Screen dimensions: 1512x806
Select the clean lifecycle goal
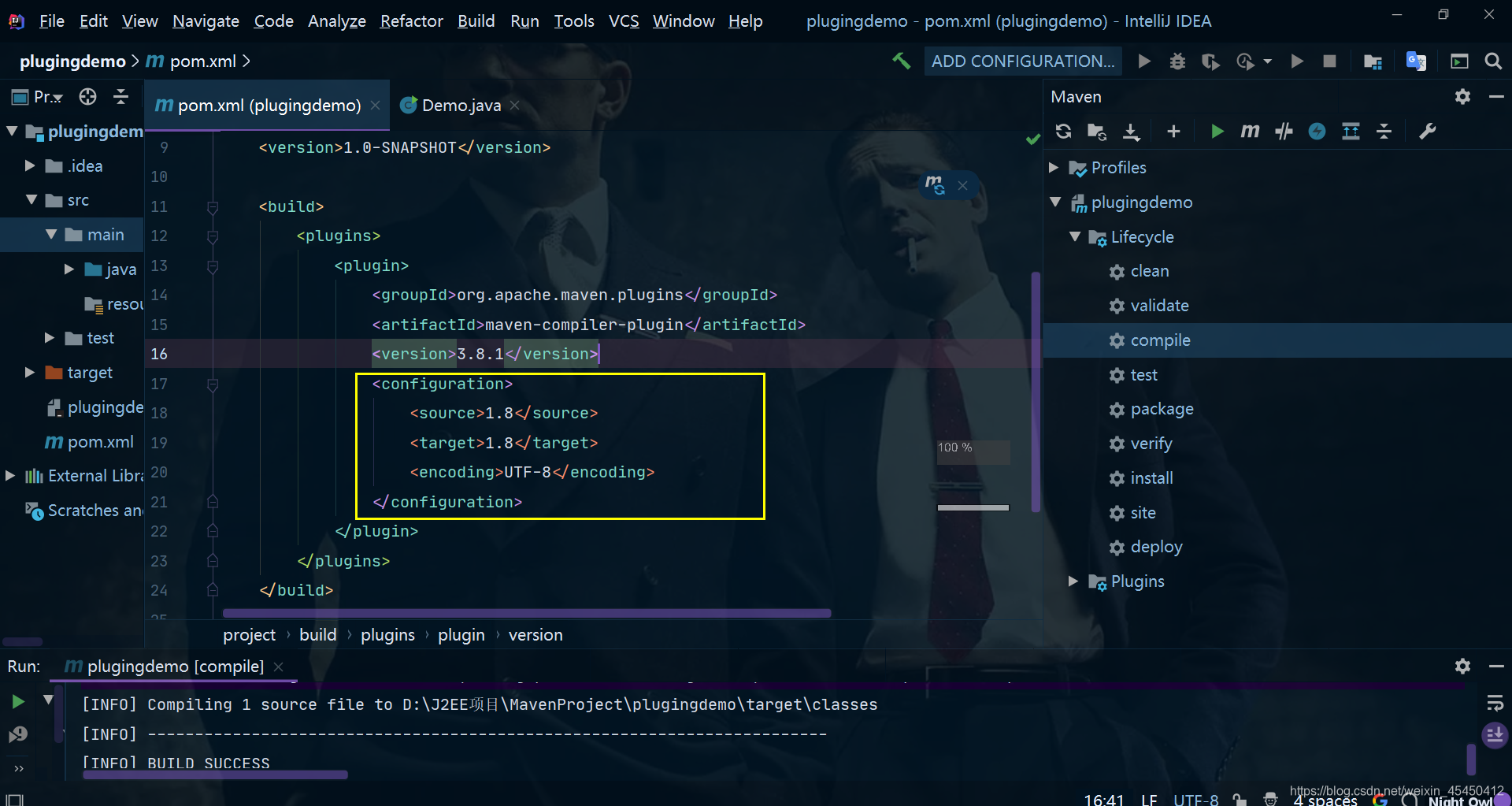pos(1149,271)
